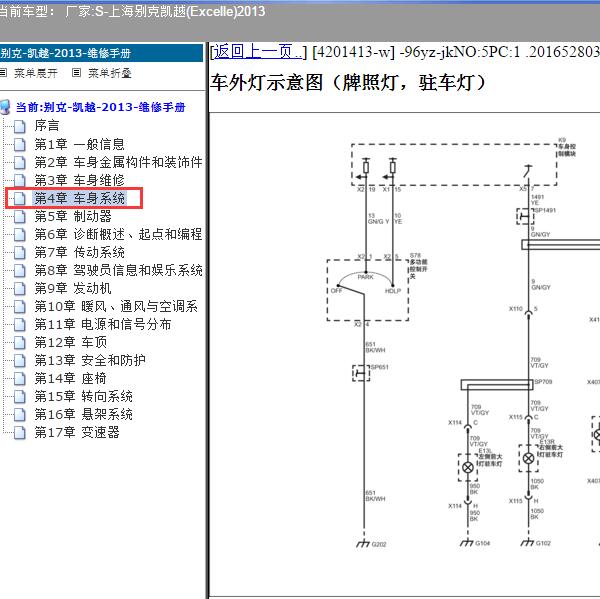Click the 返回上一页 link
600x599 pixels.
[257, 52]
